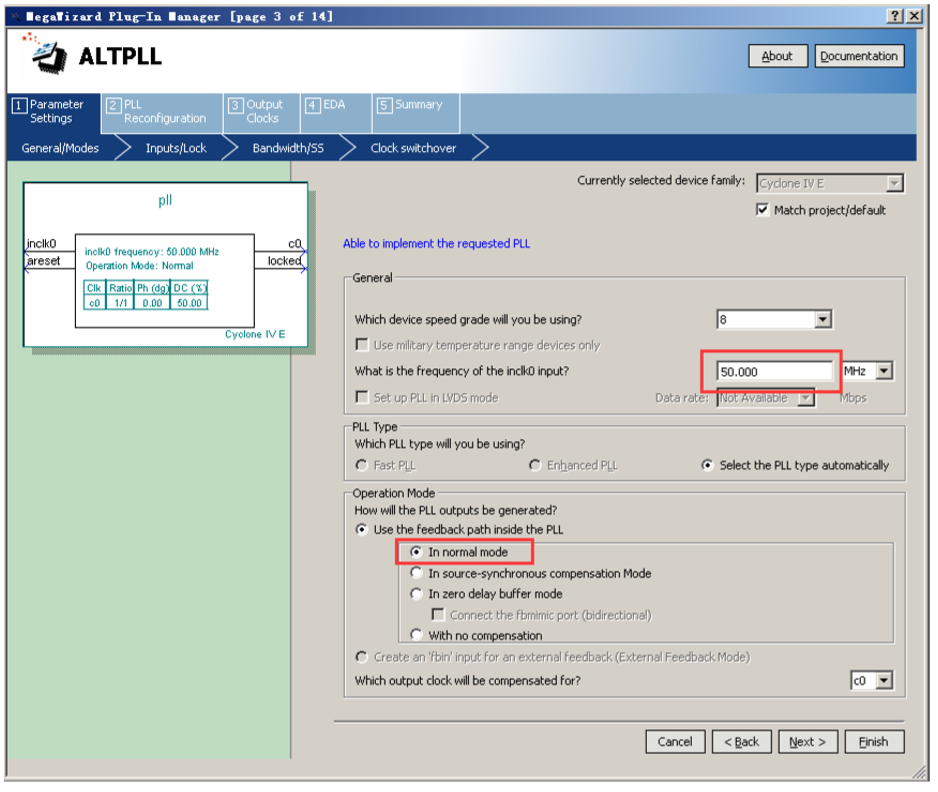Click the Finish button

click(874, 742)
